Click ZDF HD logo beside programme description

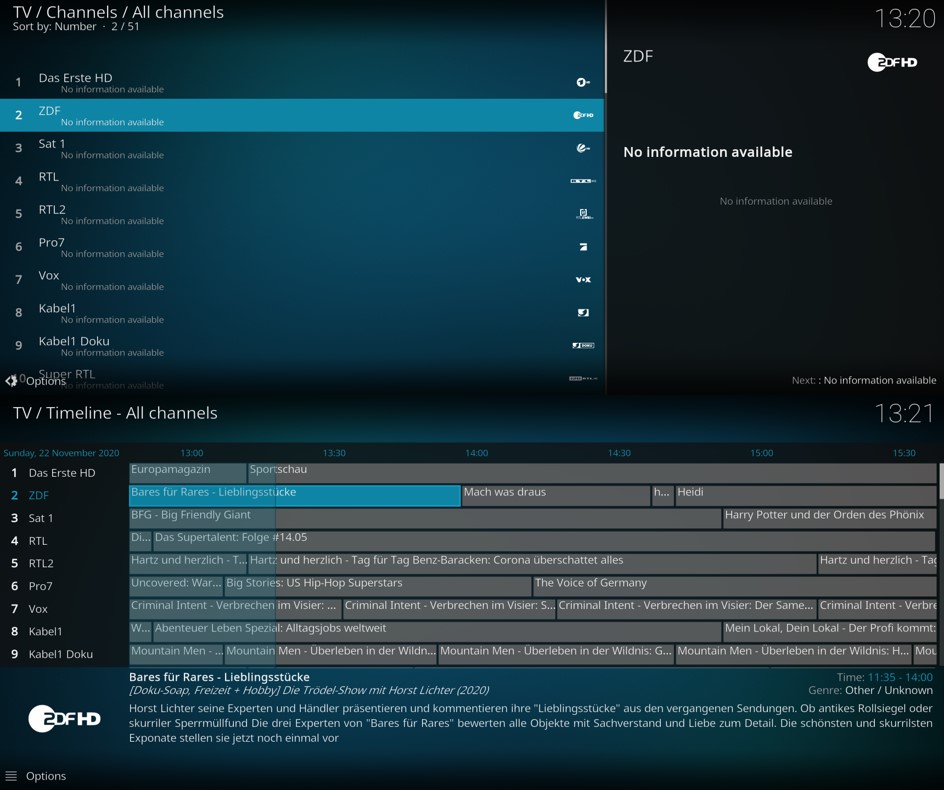click(x=64, y=718)
